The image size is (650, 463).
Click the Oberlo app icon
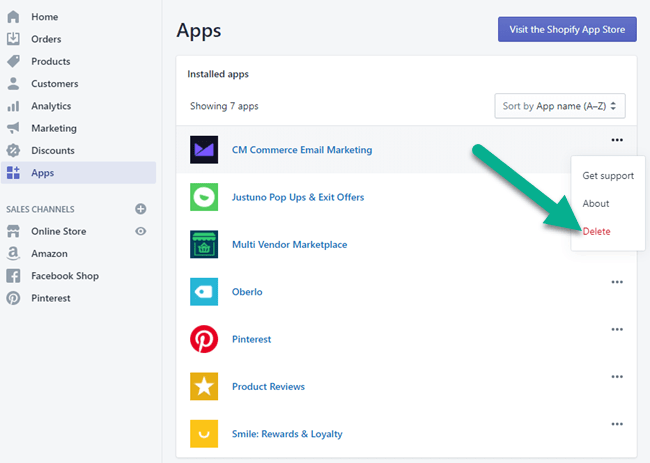[x=204, y=292]
